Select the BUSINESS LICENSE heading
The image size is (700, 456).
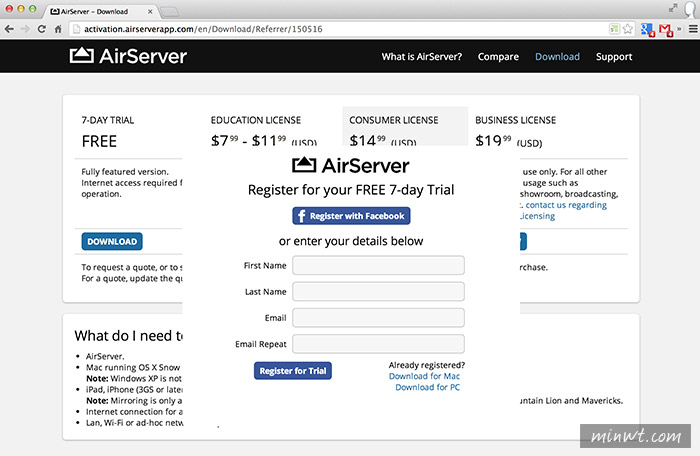516,120
